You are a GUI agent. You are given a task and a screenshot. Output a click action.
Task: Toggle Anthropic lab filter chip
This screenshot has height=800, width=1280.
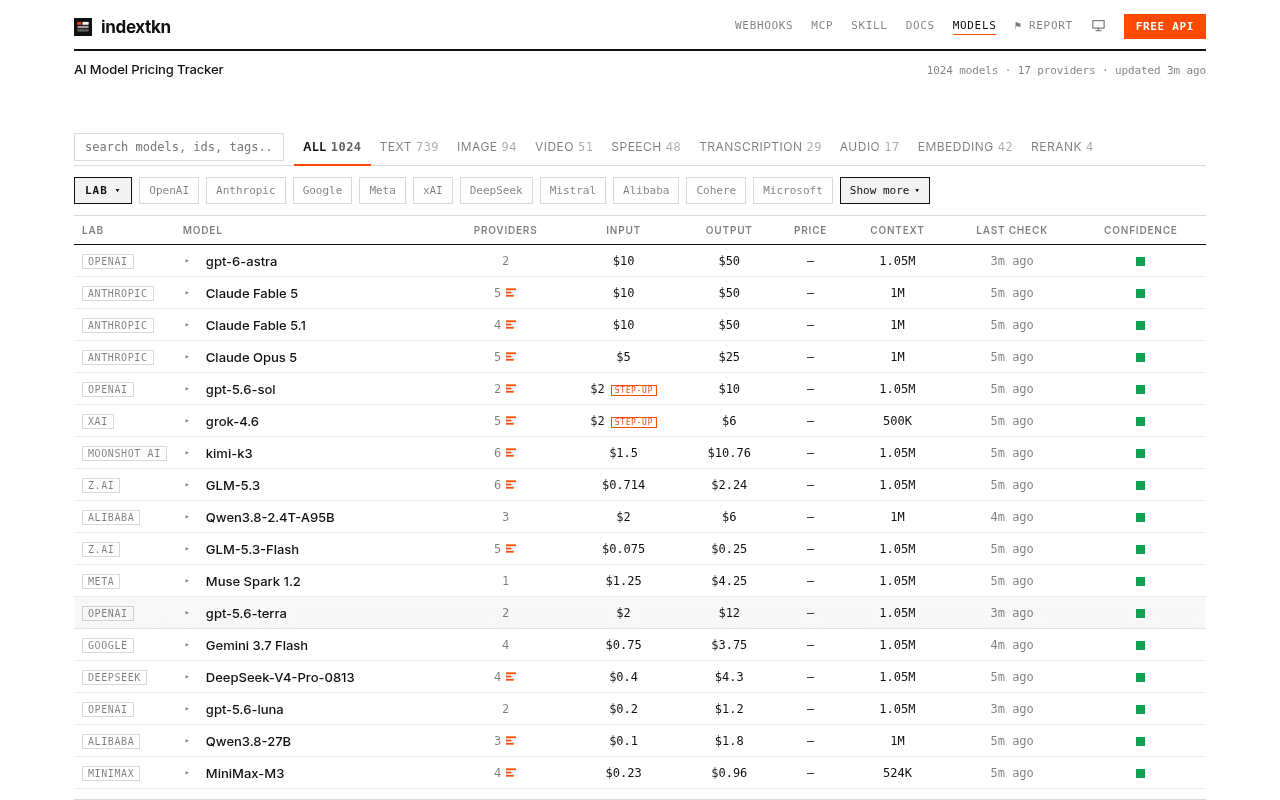click(246, 190)
